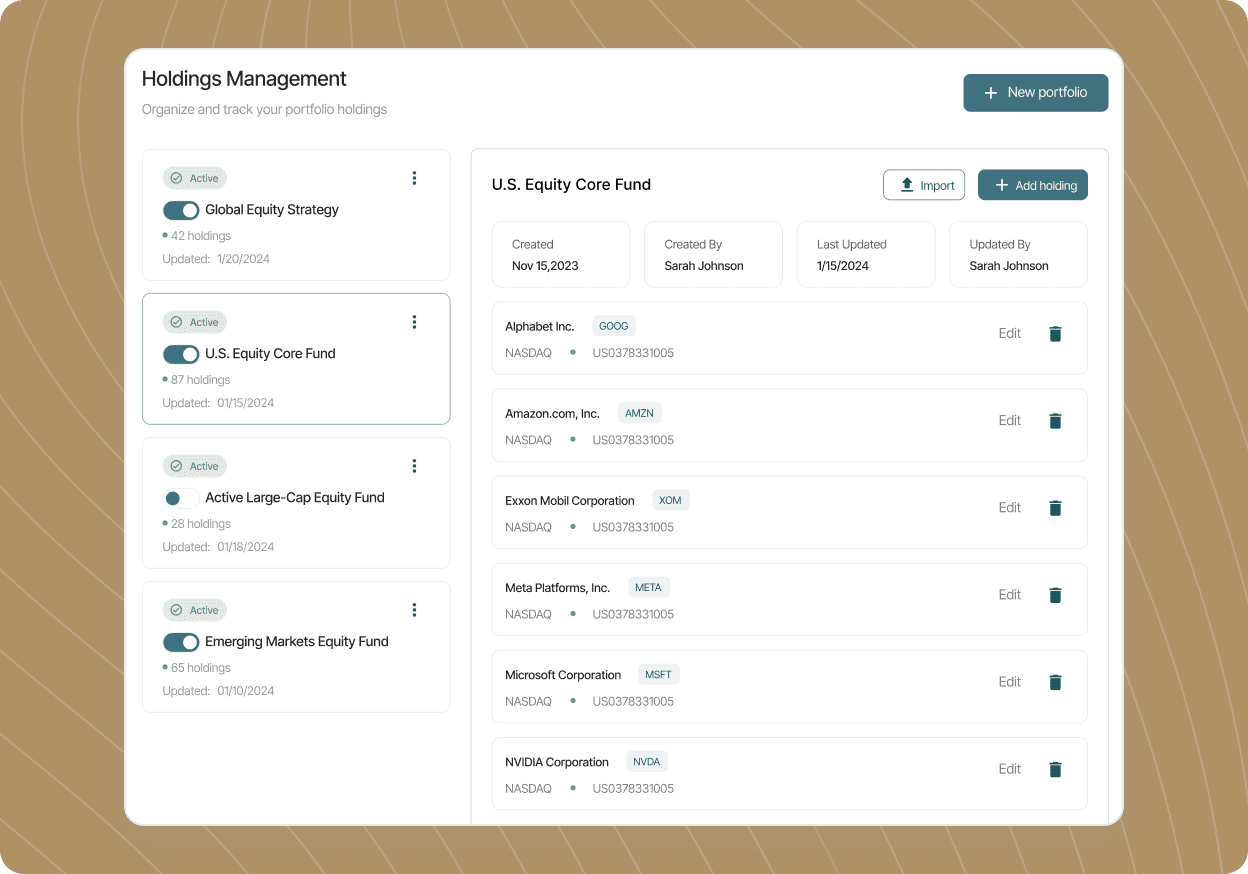
Task: Edit the NVIDIA Corporation holding
Action: (x=1010, y=769)
